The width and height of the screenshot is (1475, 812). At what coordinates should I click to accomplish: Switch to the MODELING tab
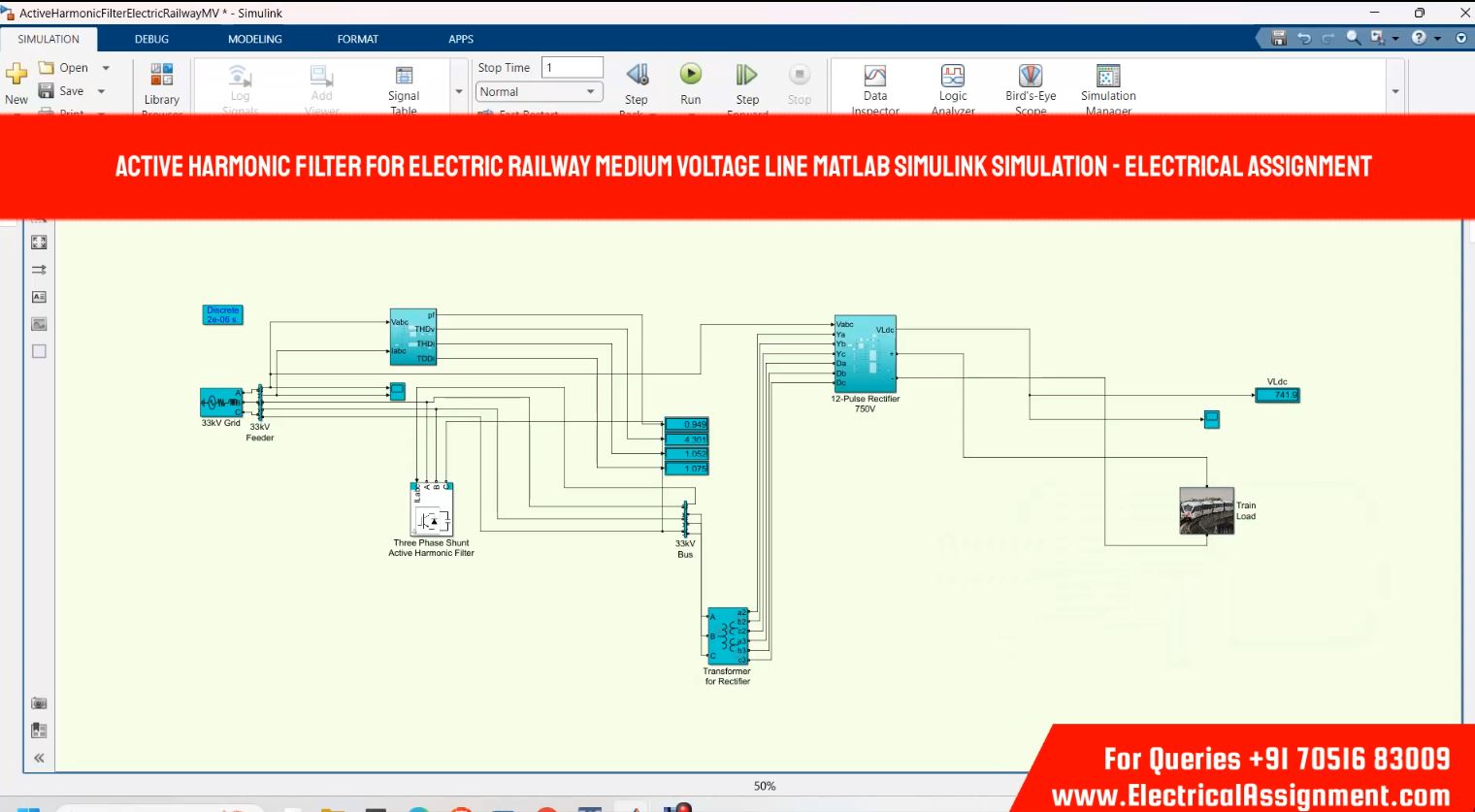(255, 39)
